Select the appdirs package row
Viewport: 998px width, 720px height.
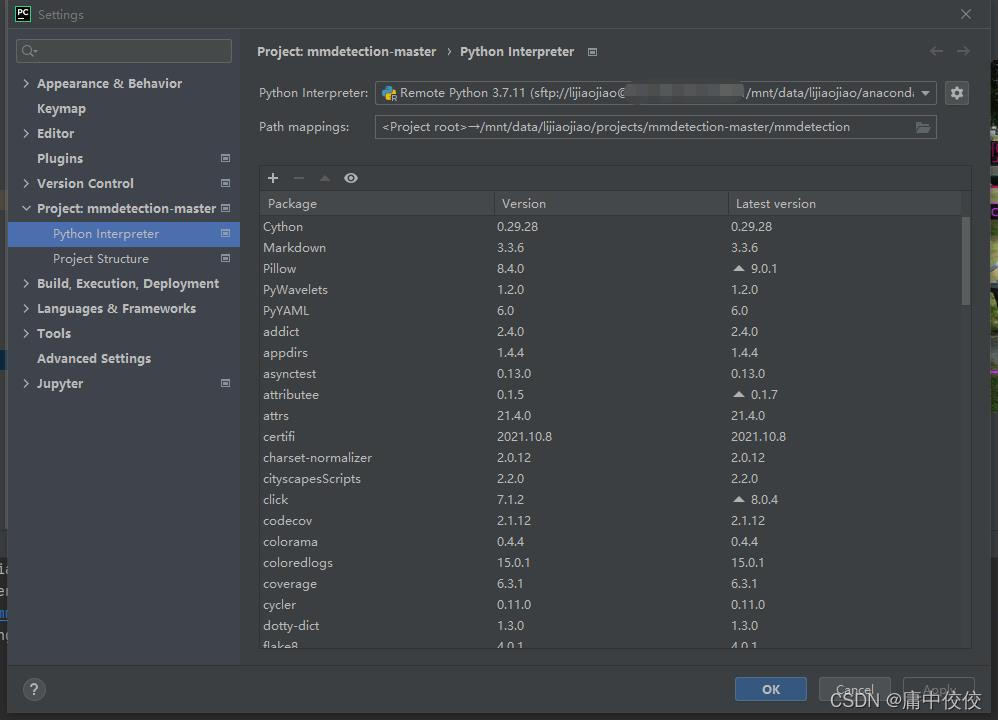tap(611, 353)
